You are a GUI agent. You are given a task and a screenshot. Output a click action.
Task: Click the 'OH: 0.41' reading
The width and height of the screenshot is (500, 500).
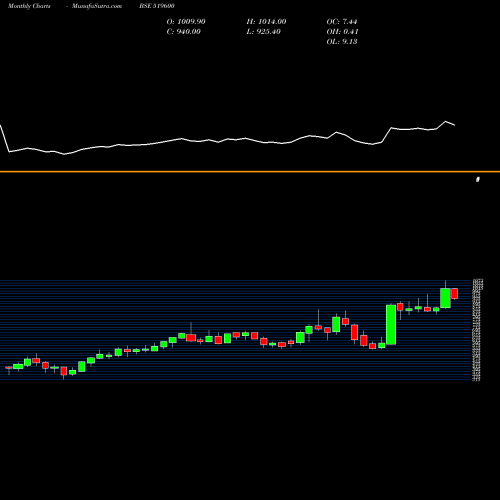tap(343, 32)
